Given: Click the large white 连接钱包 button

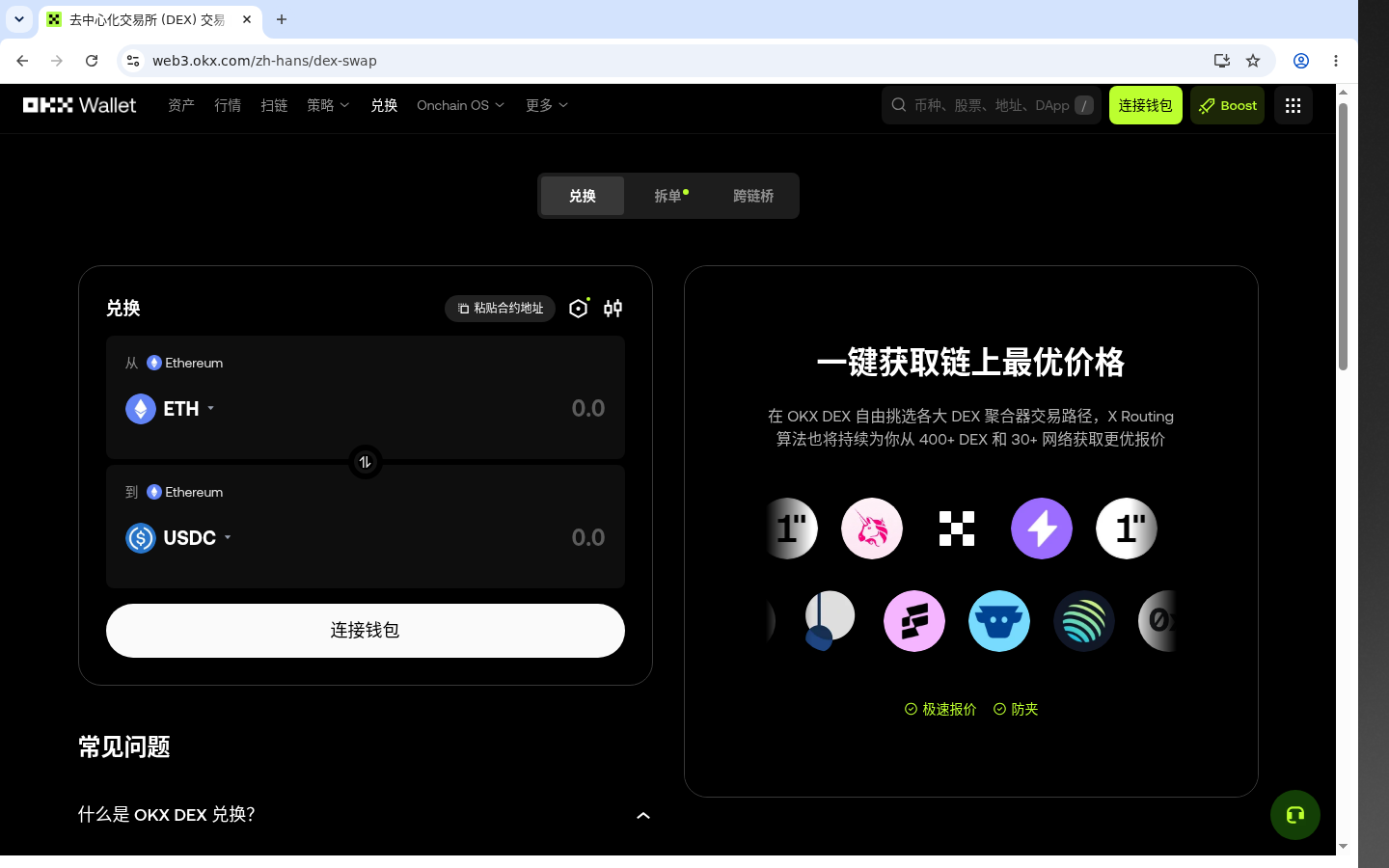Looking at the screenshot, I should pos(366,631).
